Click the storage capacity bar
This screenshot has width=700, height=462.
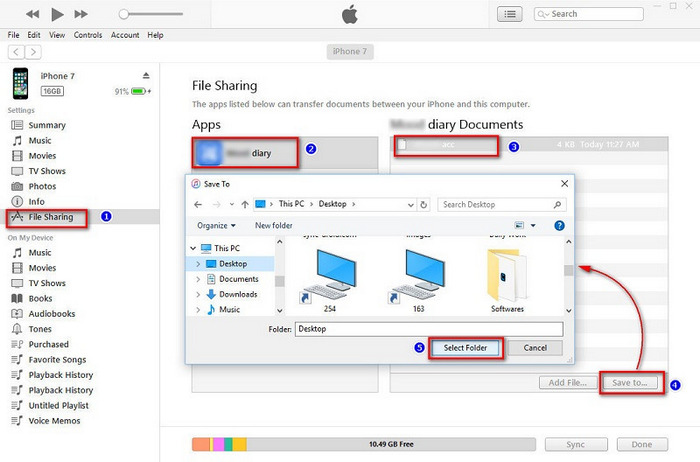click(x=364, y=444)
